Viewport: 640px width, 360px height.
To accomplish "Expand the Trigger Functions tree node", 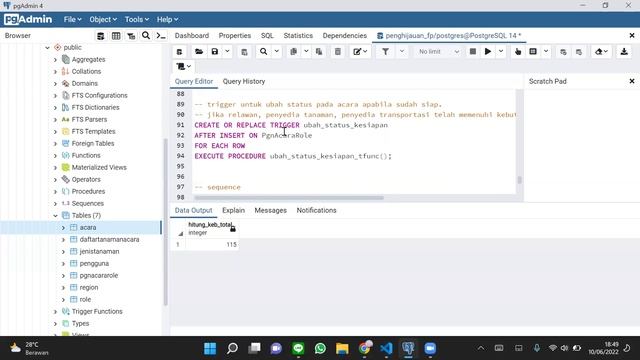I will point(55,311).
